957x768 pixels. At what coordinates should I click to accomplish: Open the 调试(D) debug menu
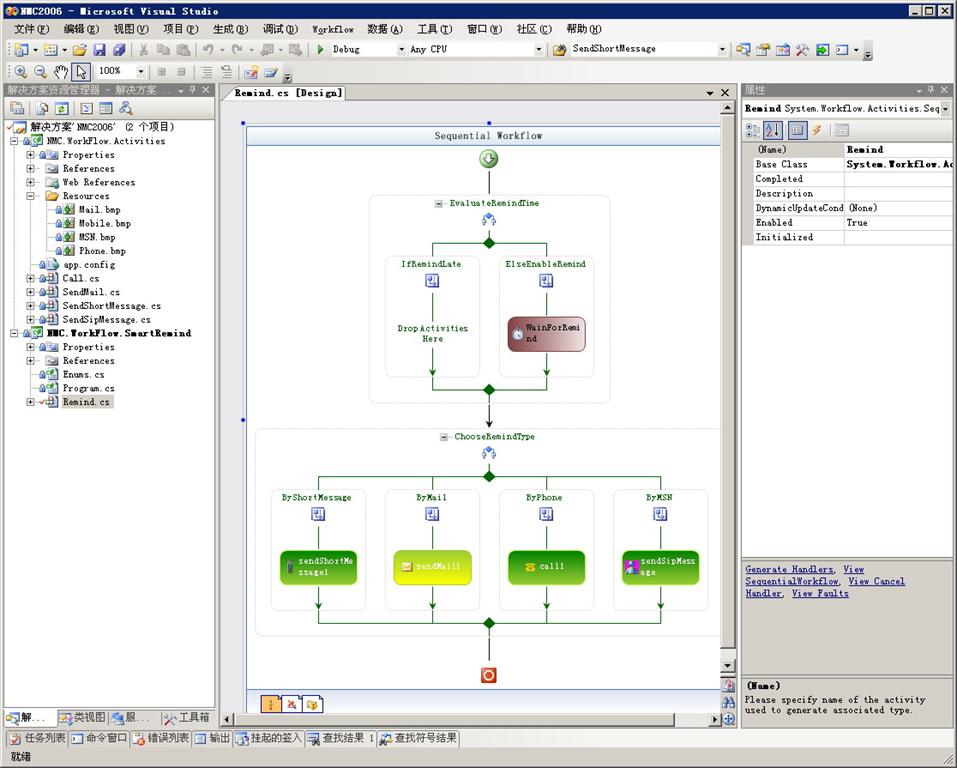tap(280, 29)
